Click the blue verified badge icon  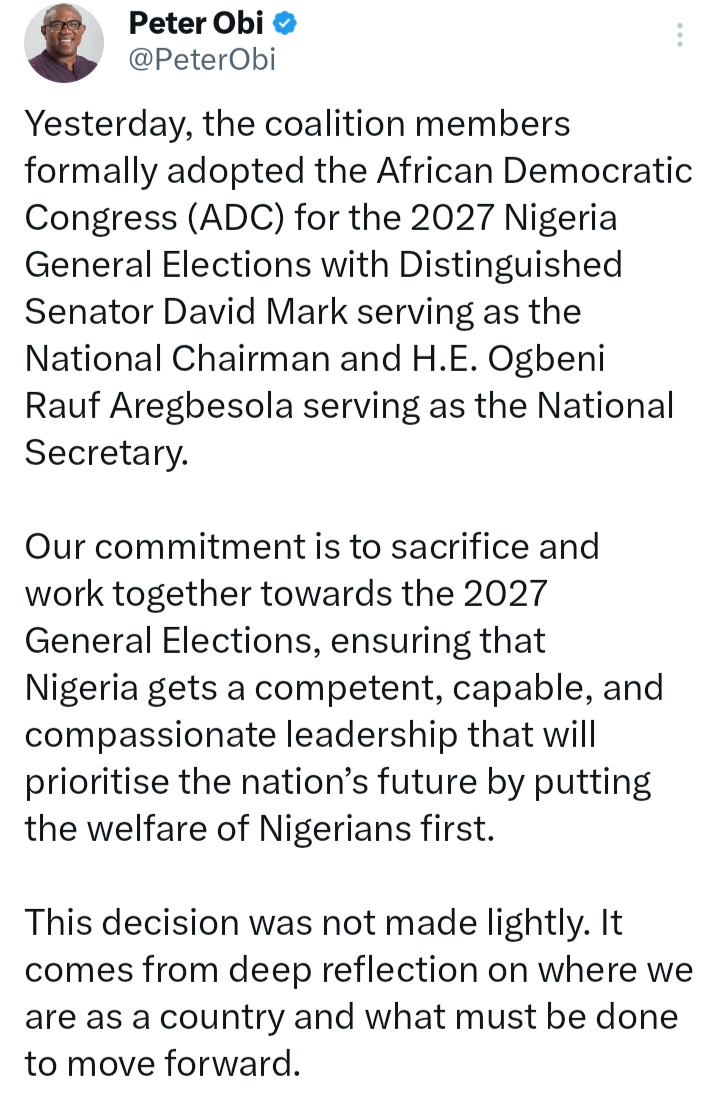(x=285, y=21)
